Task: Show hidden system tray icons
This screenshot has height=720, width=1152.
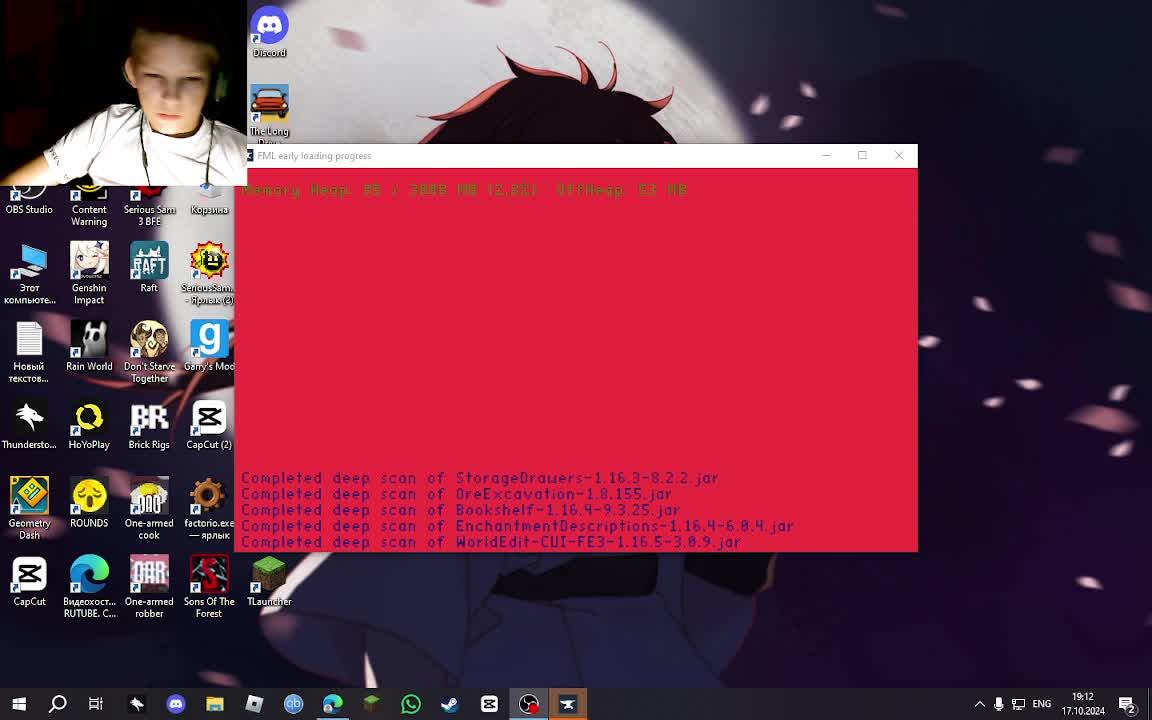Action: coord(979,705)
